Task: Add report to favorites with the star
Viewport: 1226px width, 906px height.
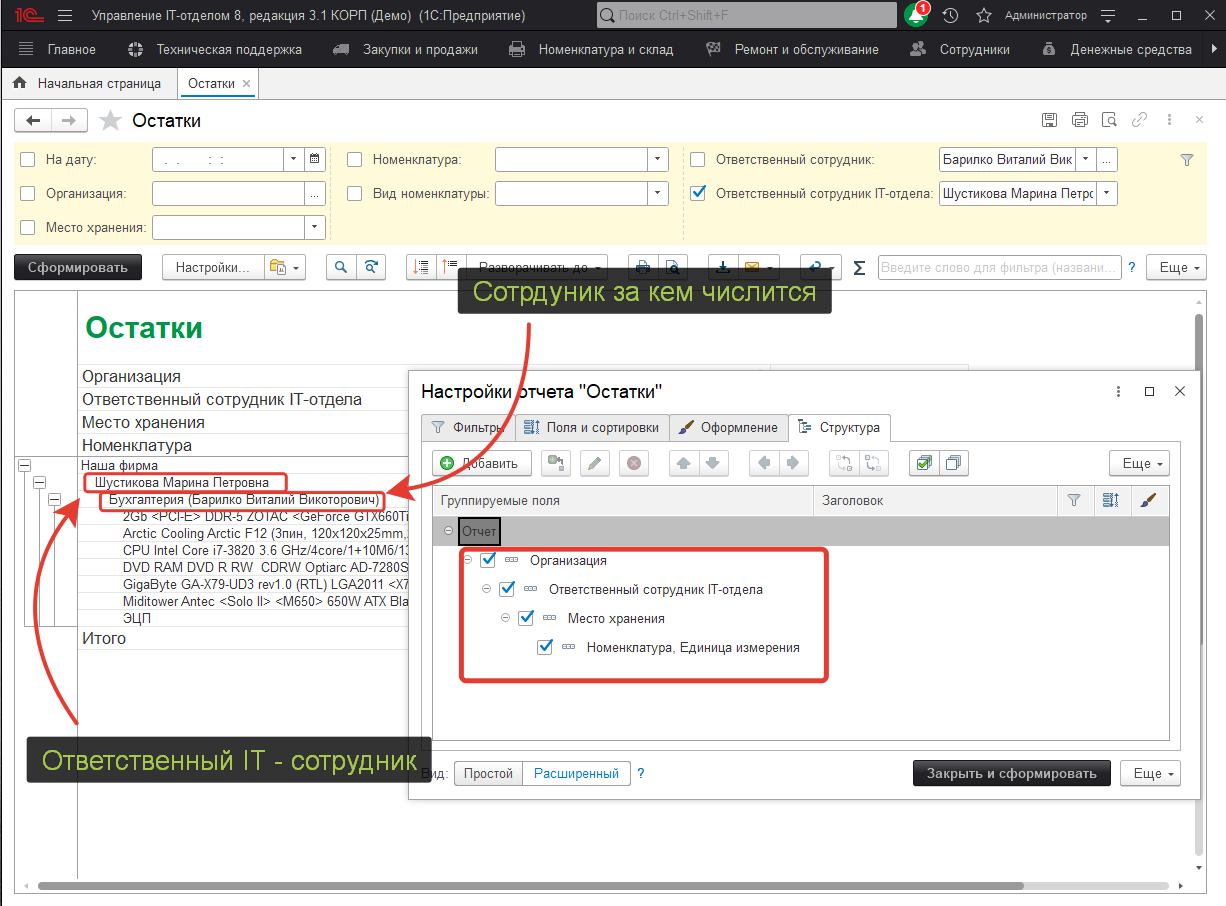Action: [111, 121]
